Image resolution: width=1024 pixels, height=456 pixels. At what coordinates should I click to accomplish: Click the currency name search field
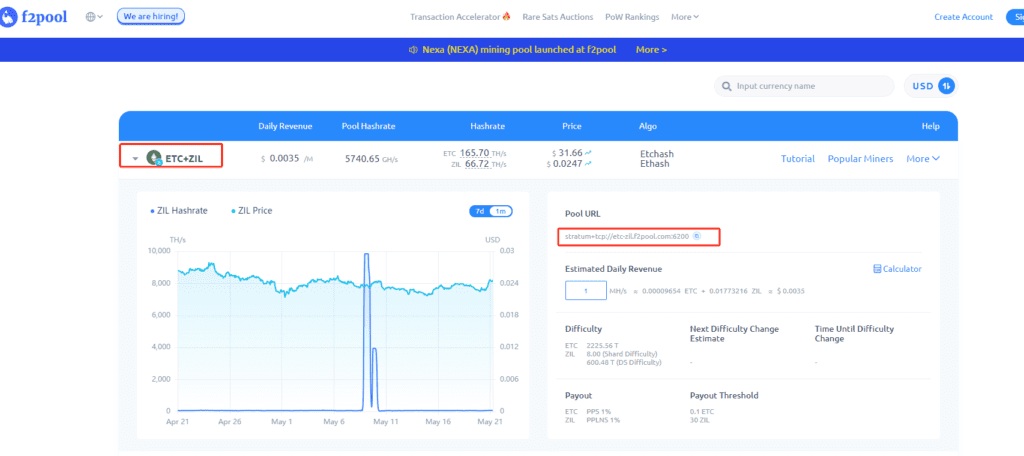810,86
